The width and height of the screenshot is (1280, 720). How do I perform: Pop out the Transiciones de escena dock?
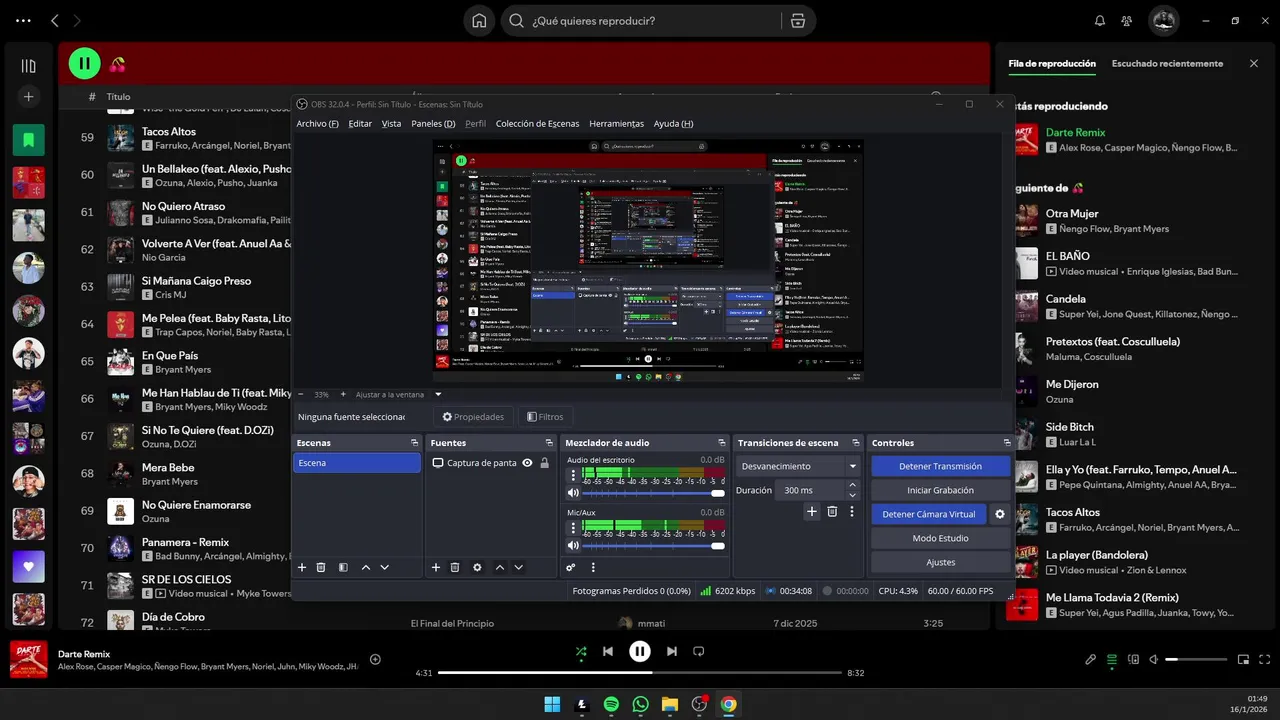click(855, 442)
